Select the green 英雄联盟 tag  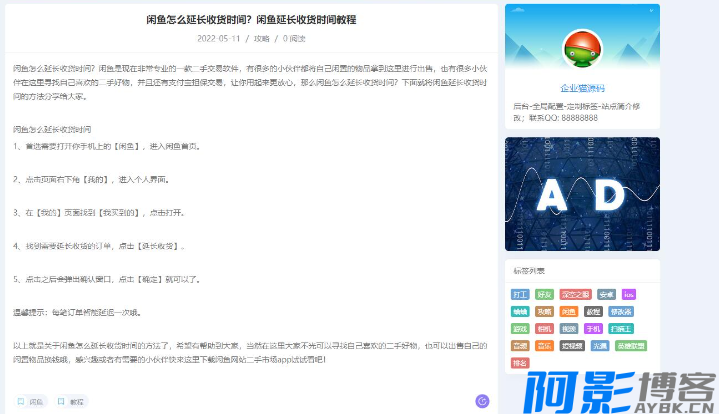pyautogui.click(x=631, y=345)
